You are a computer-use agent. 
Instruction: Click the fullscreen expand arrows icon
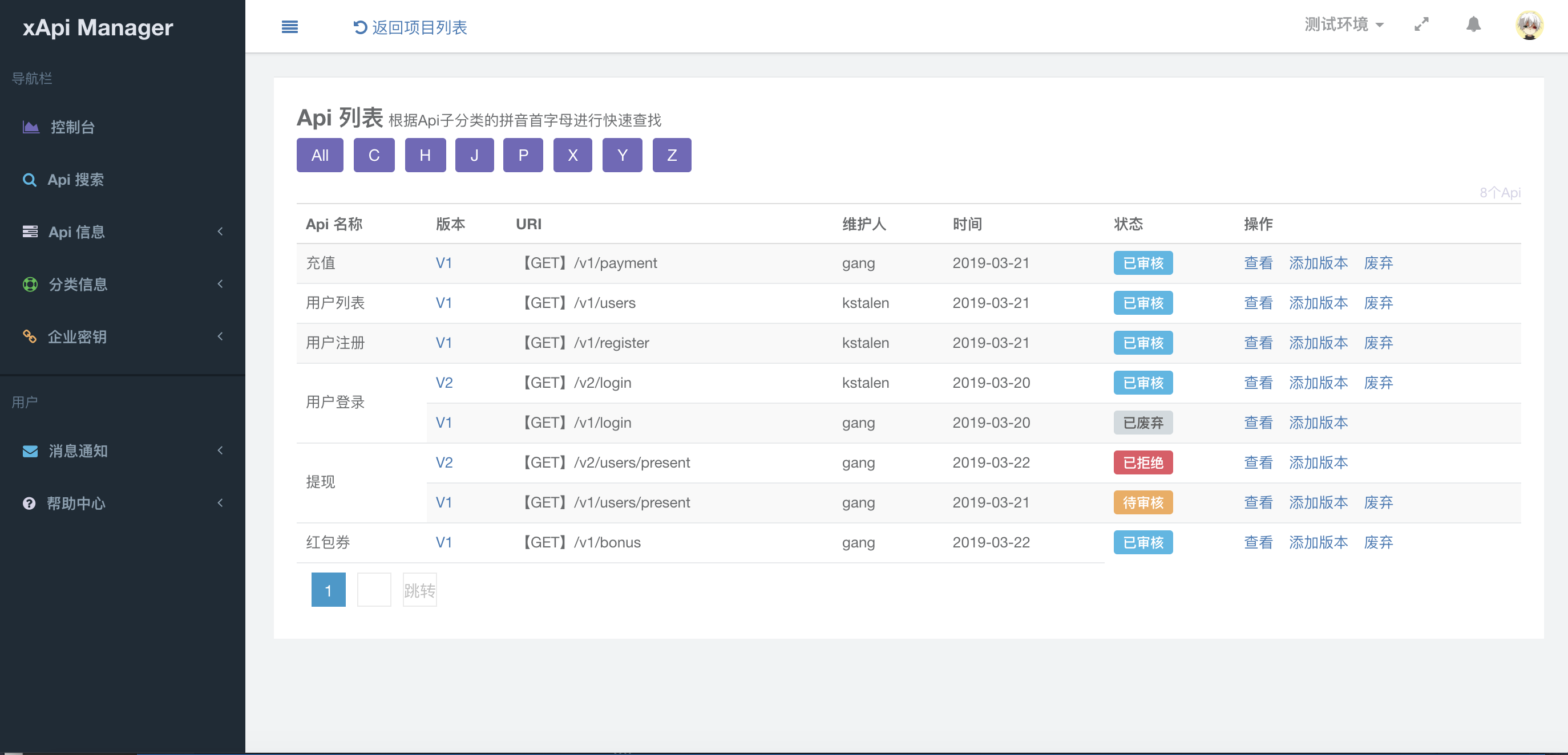(x=1421, y=25)
